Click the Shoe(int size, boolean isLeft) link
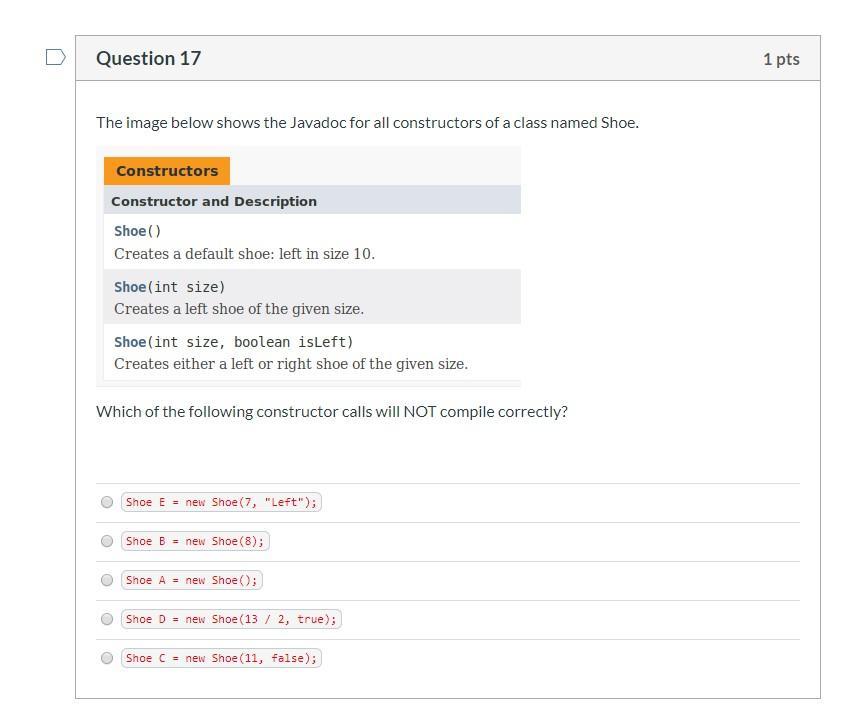Screen dimensions: 859x725 pyautogui.click(x=130, y=342)
